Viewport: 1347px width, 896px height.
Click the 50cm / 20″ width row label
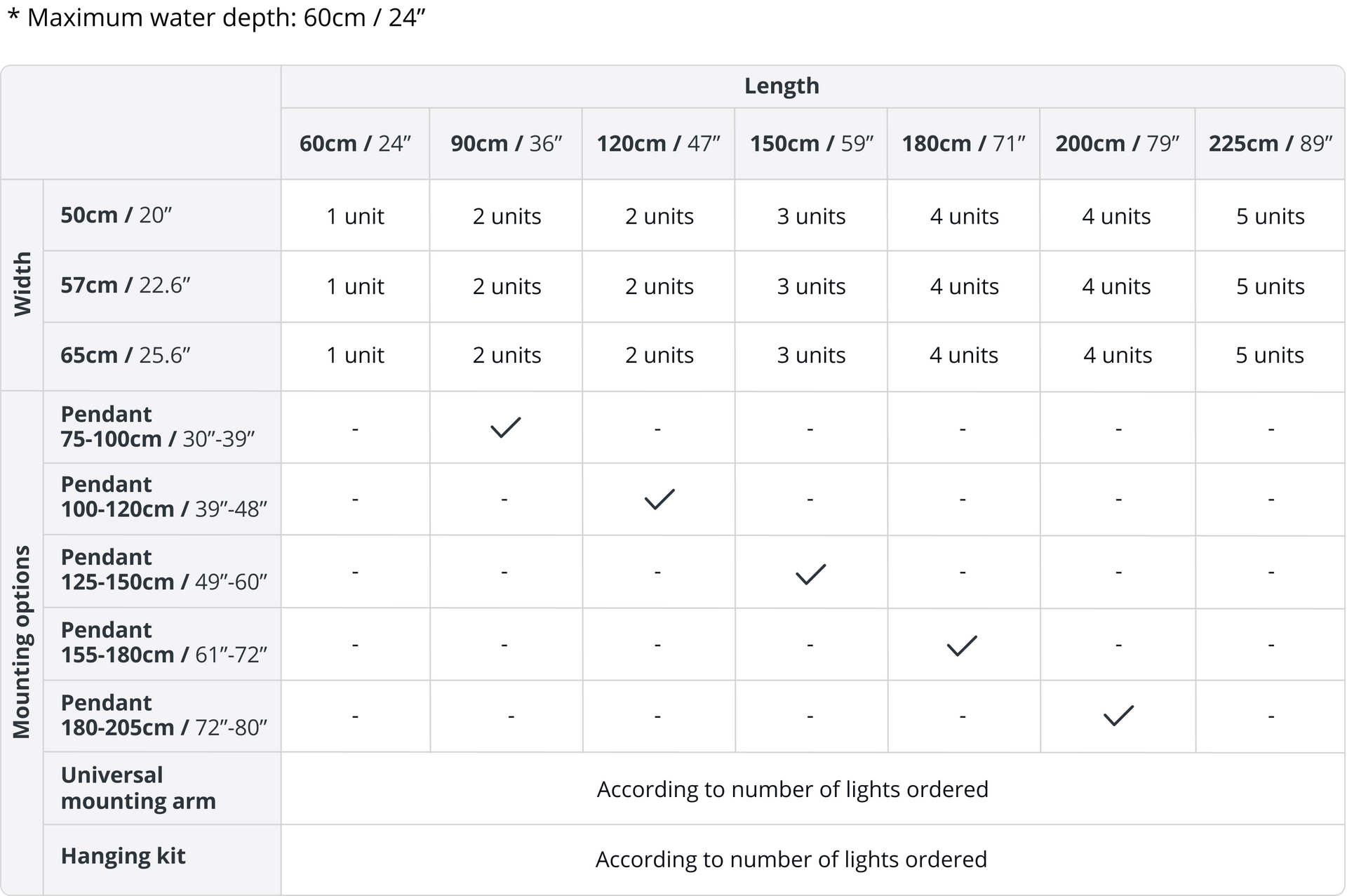click(x=116, y=215)
